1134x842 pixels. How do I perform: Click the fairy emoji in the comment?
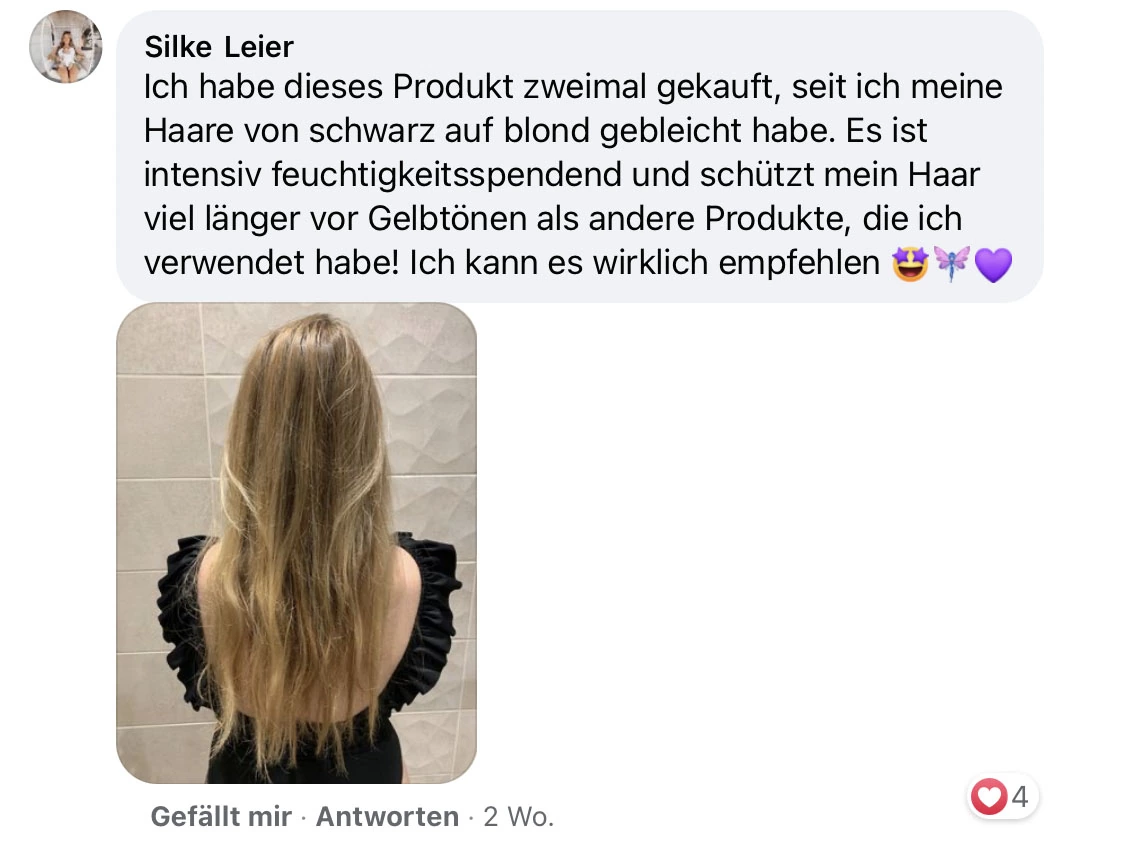tap(952, 263)
